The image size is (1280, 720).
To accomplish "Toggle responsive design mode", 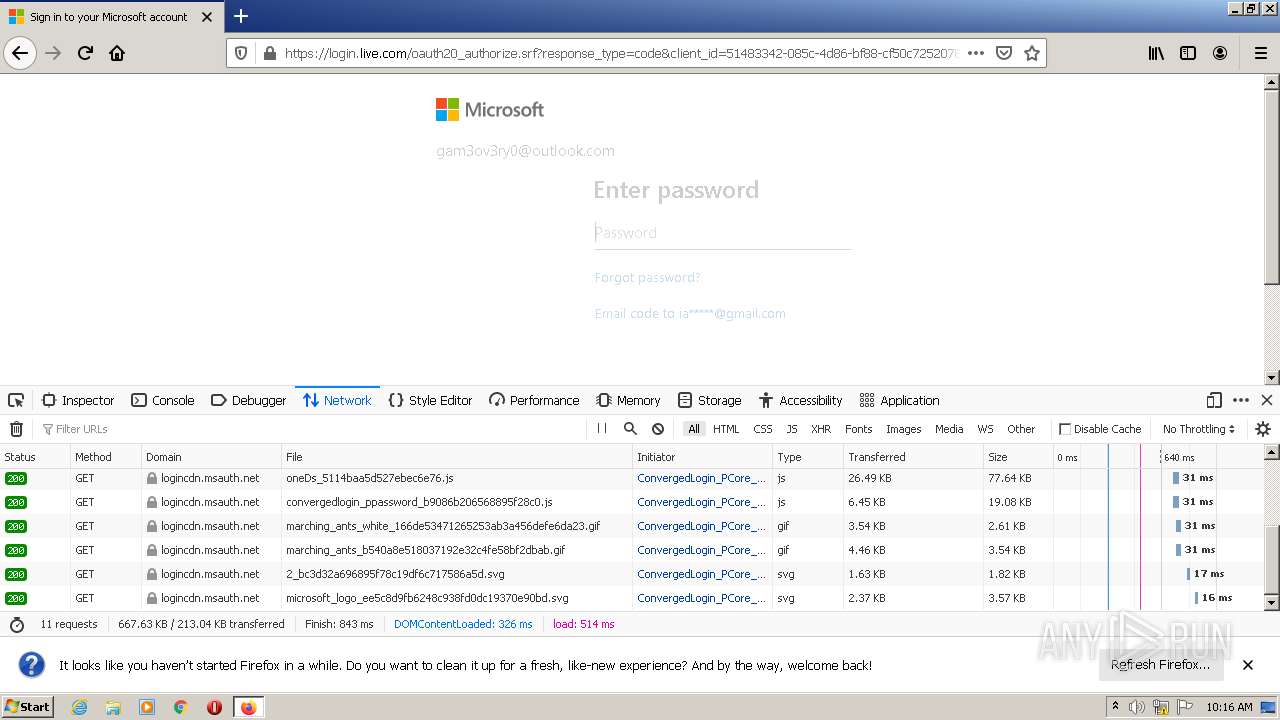I will coord(1214,400).
